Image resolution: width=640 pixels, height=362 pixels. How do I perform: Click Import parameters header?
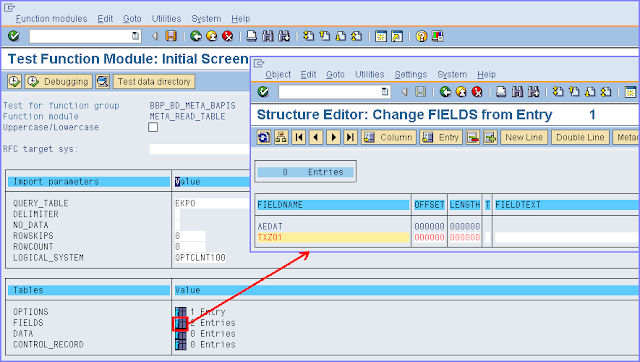[89, 182]
